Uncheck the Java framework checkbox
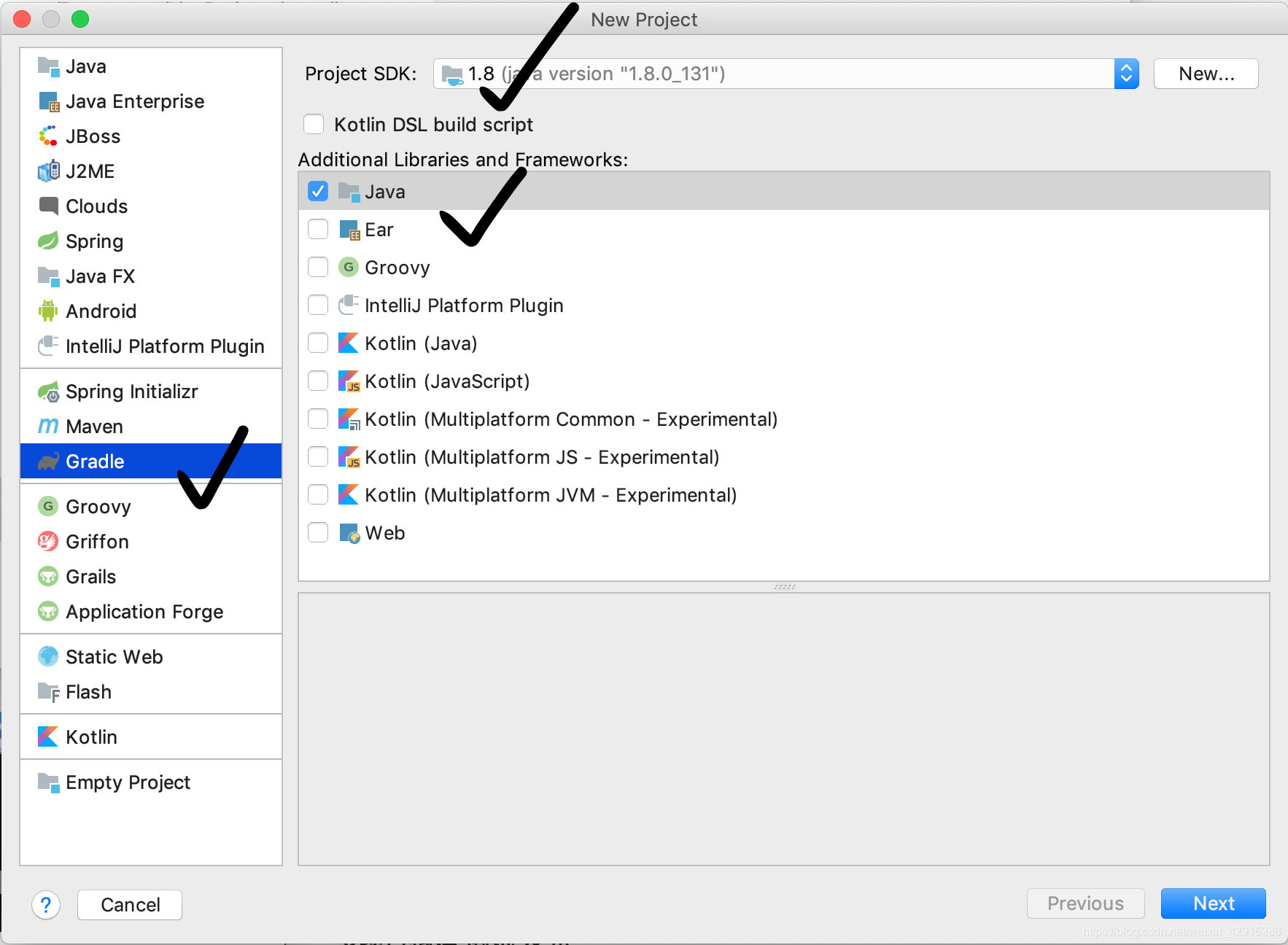 [318, 192]
